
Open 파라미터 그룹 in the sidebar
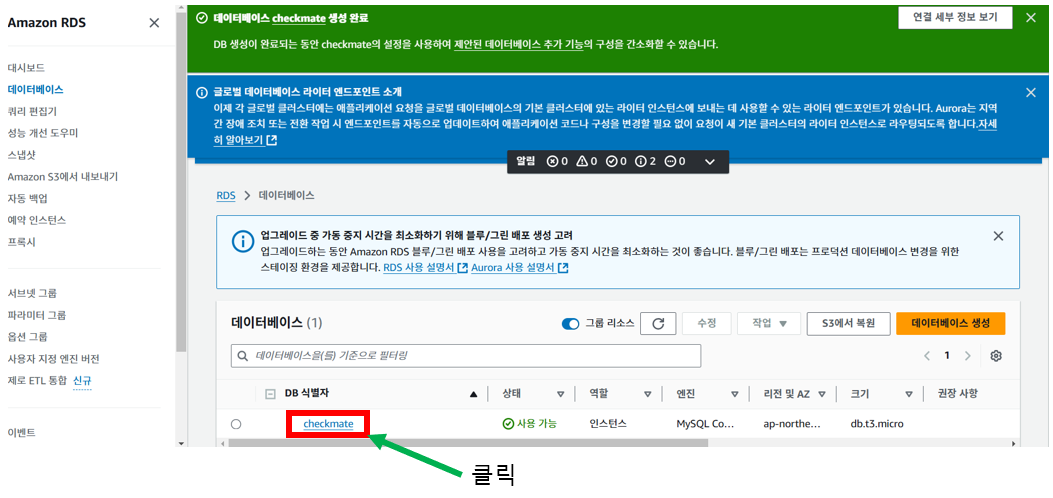37,315
